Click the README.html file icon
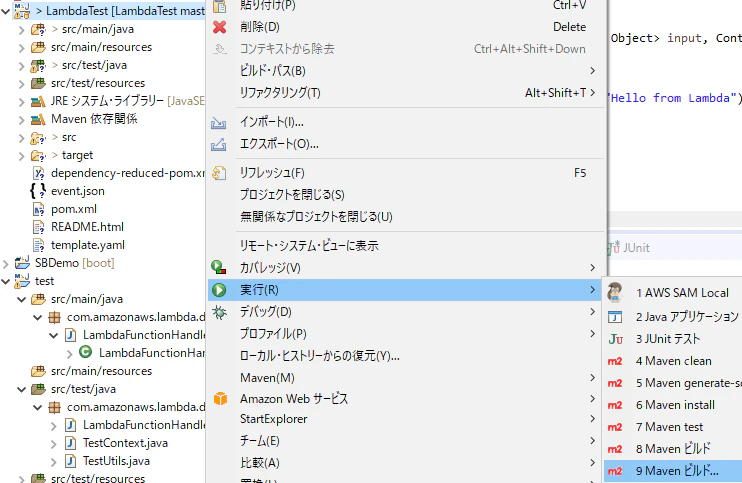Image resolution: width=742 pixels, height=483 pixels. (x=38, y=227)
